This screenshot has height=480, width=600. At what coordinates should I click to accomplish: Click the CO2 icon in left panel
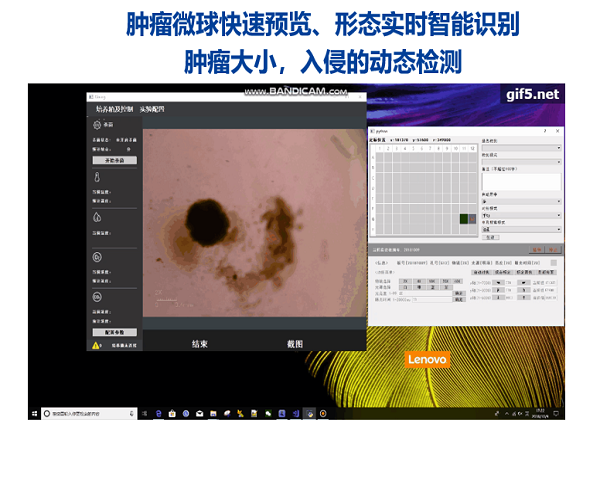click(x=97, y=297)
